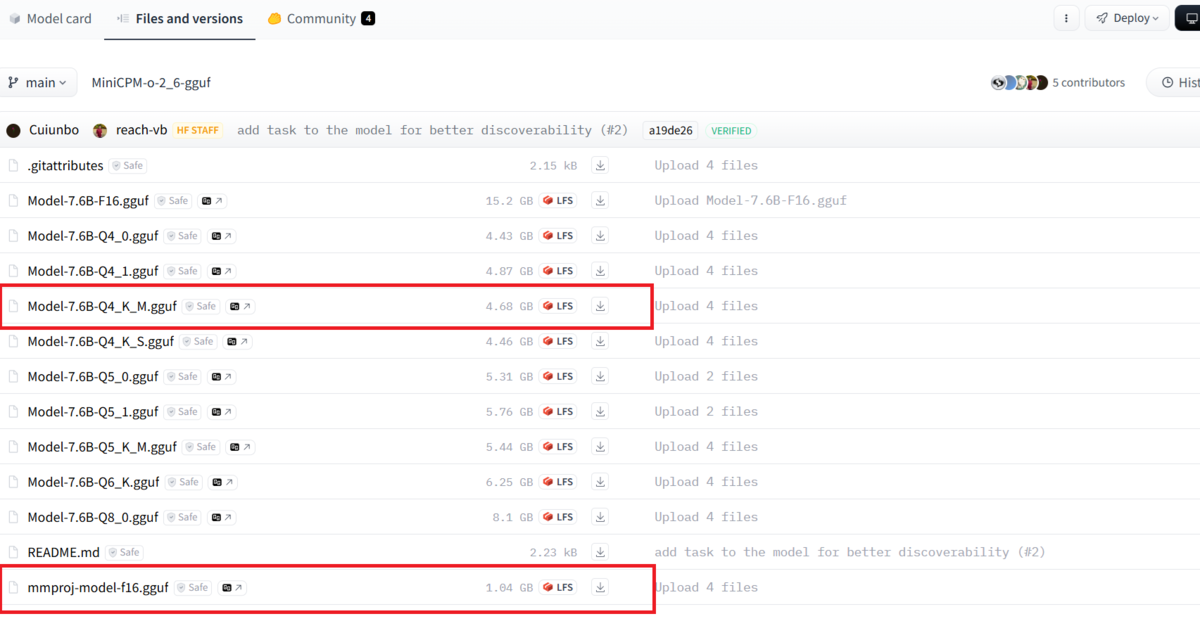The height and width of the screenshot is (621, 1200).
Task: Download Model-7.6B-Q5_0.gguf via its download icon
Action: [x=600, y=376]
